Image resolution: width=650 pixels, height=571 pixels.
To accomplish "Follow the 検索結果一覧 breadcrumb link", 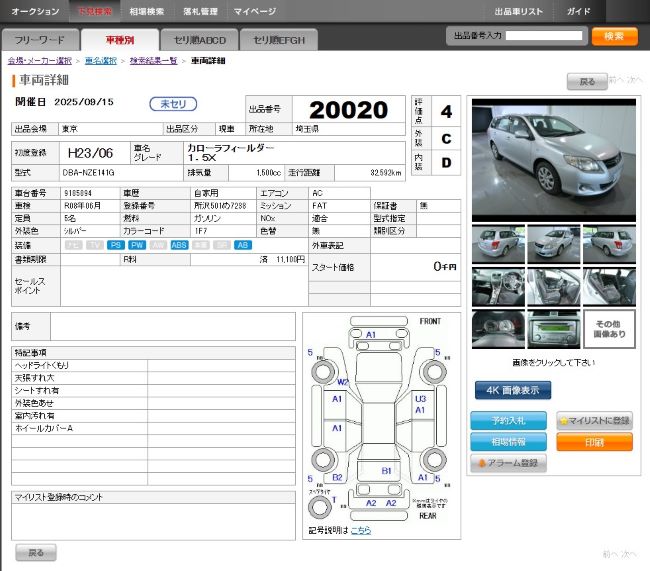I will [153, 61].
